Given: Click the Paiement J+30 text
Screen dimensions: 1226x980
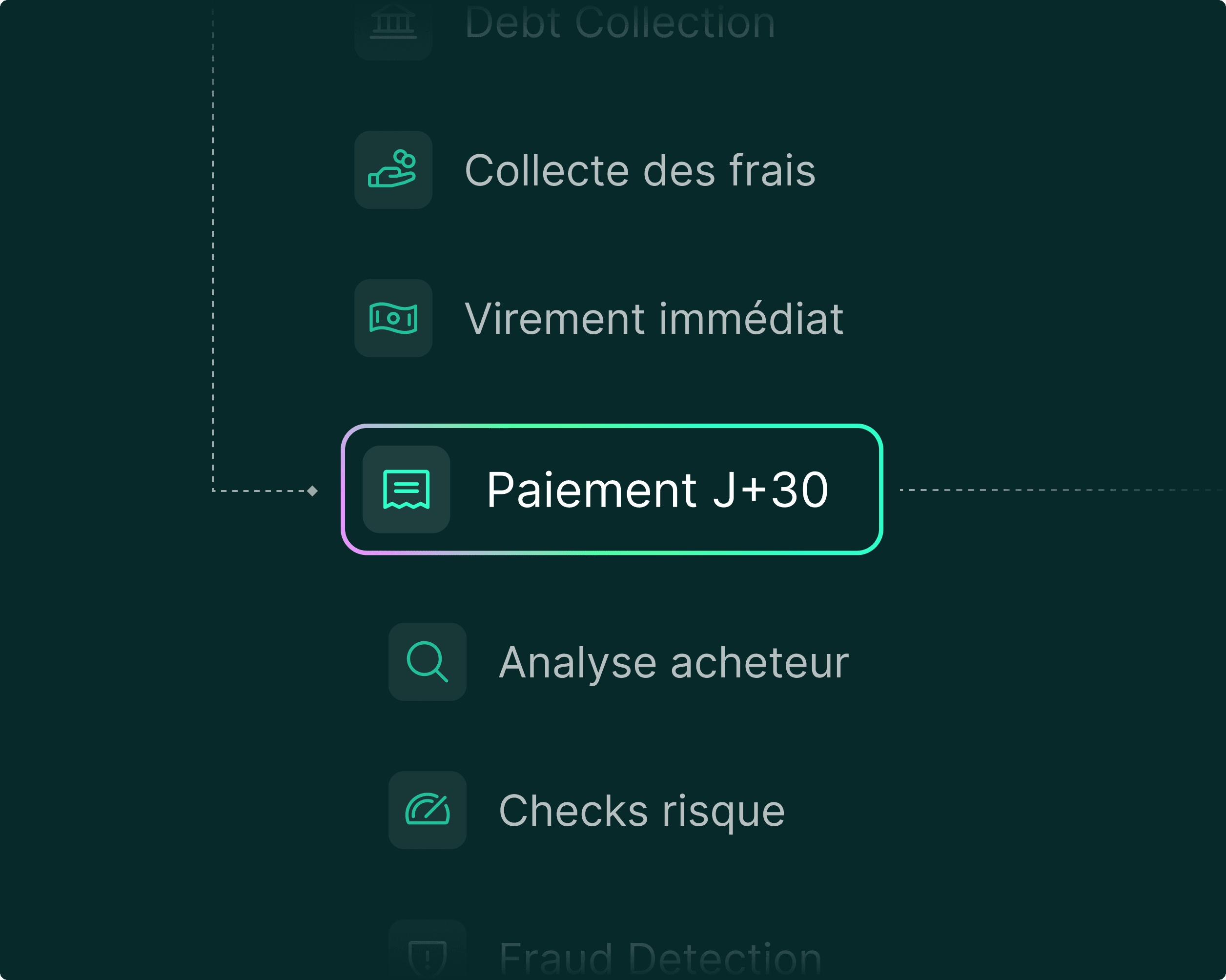Looking at the screenshot, I should pos(657,490).
